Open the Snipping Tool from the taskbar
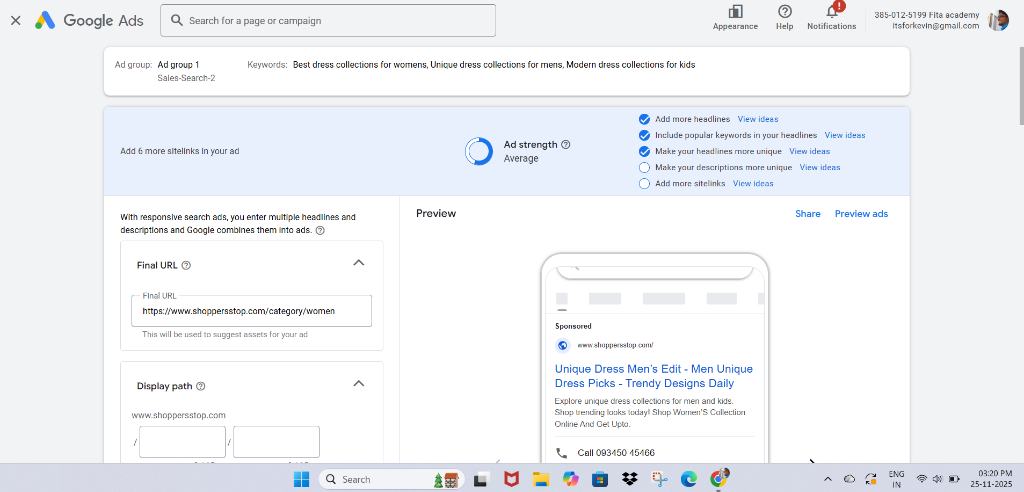The height and width of the screenshot is (492, 1024). pyautogui.click(x=660, y=479)
